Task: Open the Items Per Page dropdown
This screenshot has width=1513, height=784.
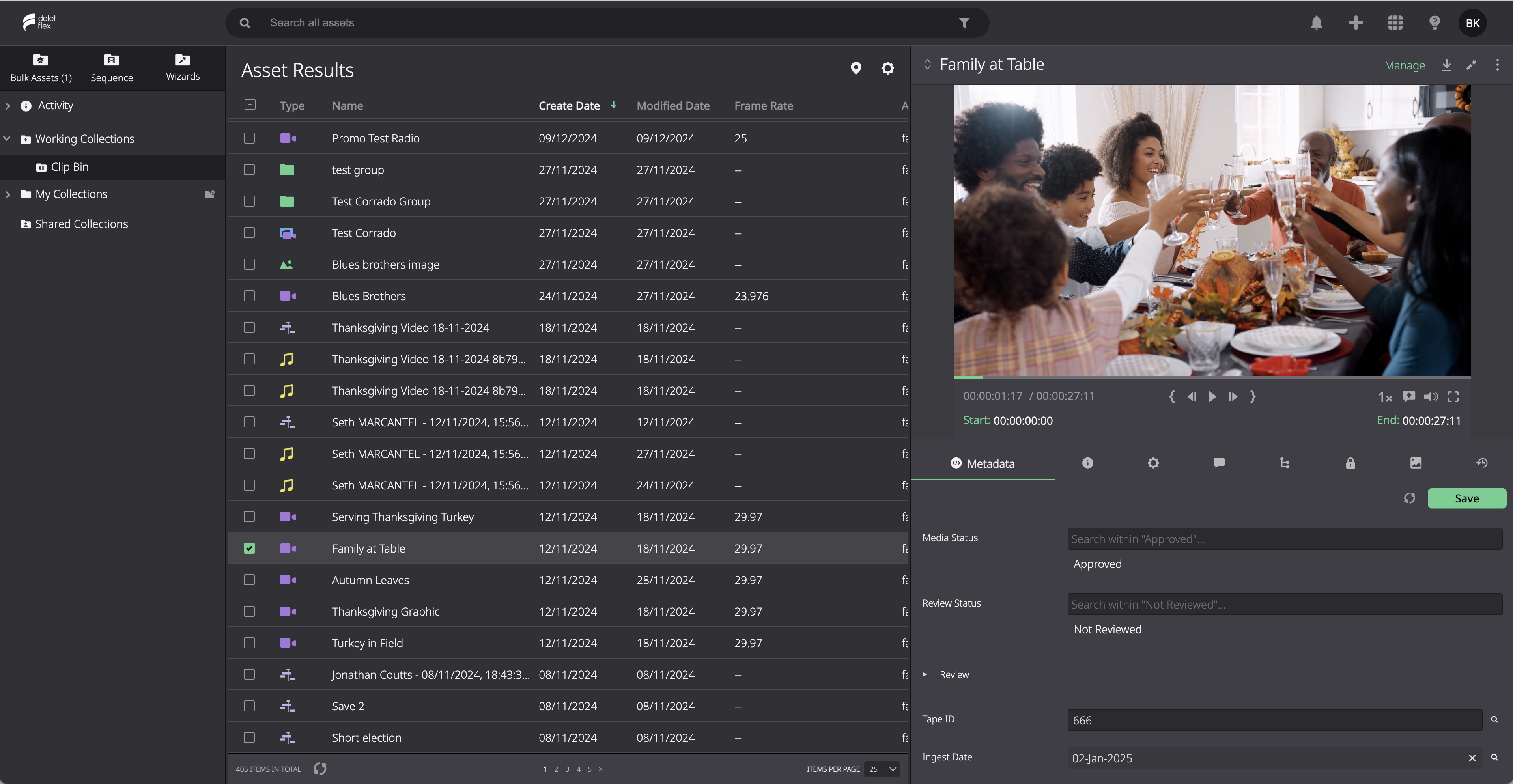Action: (882, 769)
